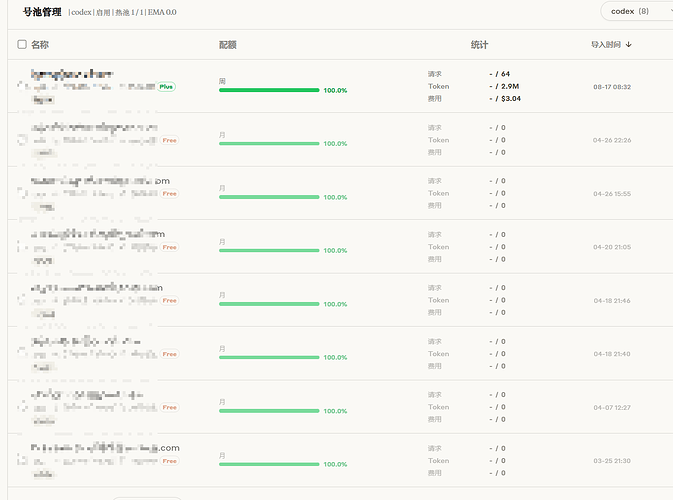Click the 周 quota period label

click(x=222, y=81)
